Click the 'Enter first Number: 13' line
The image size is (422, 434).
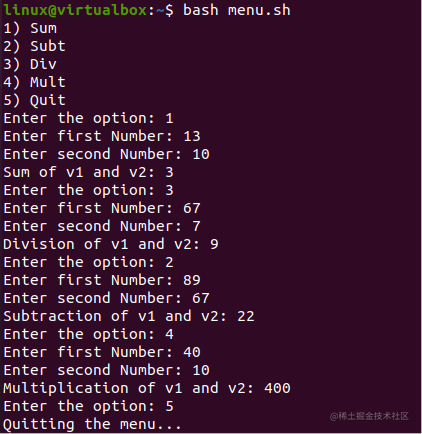pyautogui.click(x=102, y=136)
